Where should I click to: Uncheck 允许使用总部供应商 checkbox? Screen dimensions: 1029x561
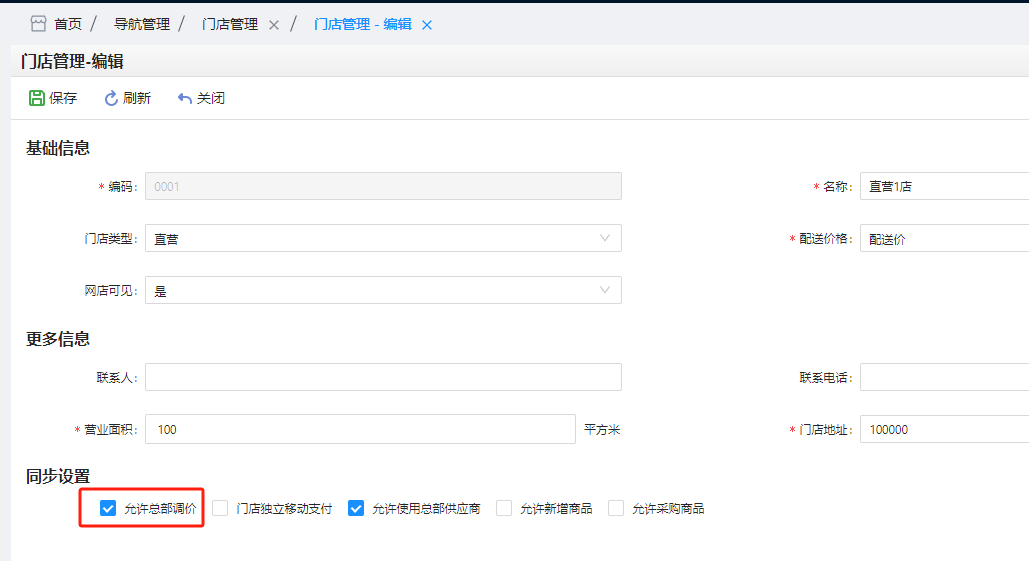[x=356, y=509]
